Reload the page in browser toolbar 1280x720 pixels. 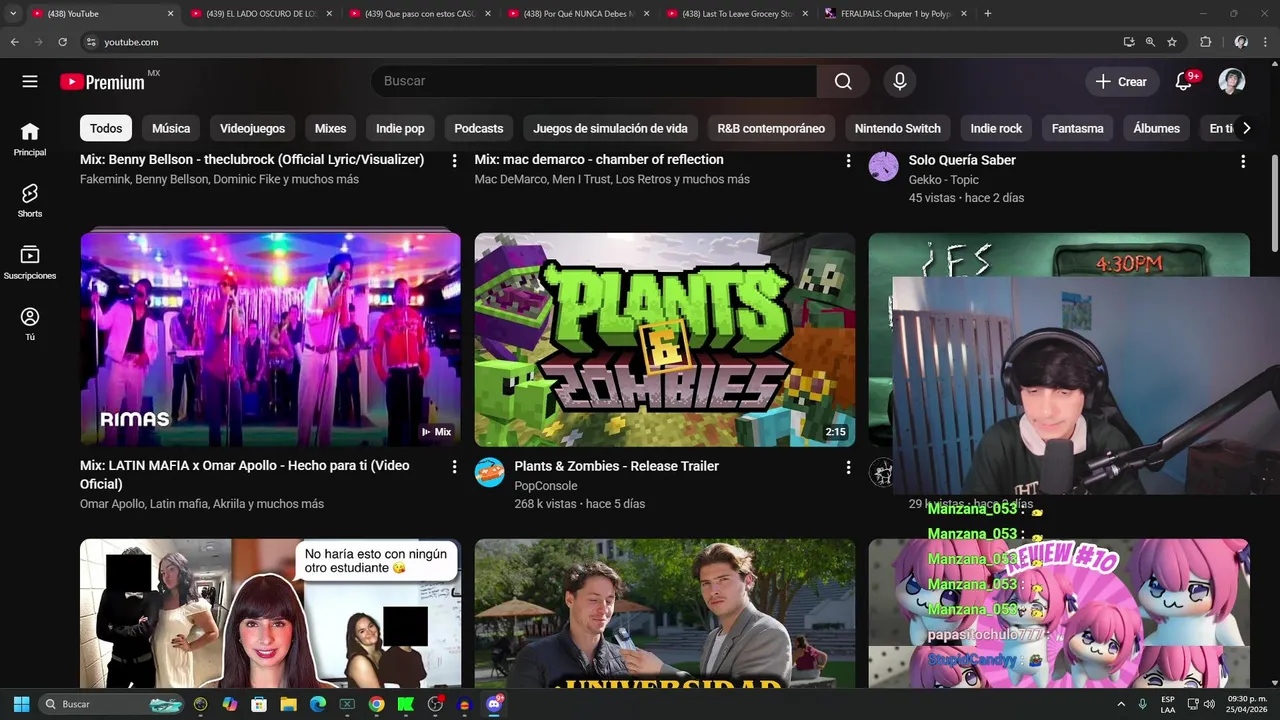62,42
